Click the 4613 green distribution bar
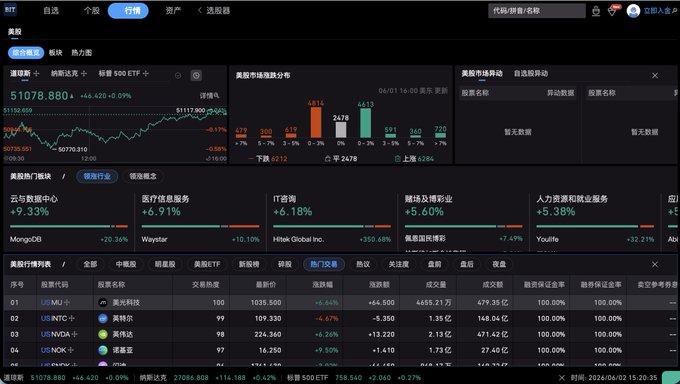Viewport: 680px width, 384px height. pyautogui.click(x=366, y=123)
